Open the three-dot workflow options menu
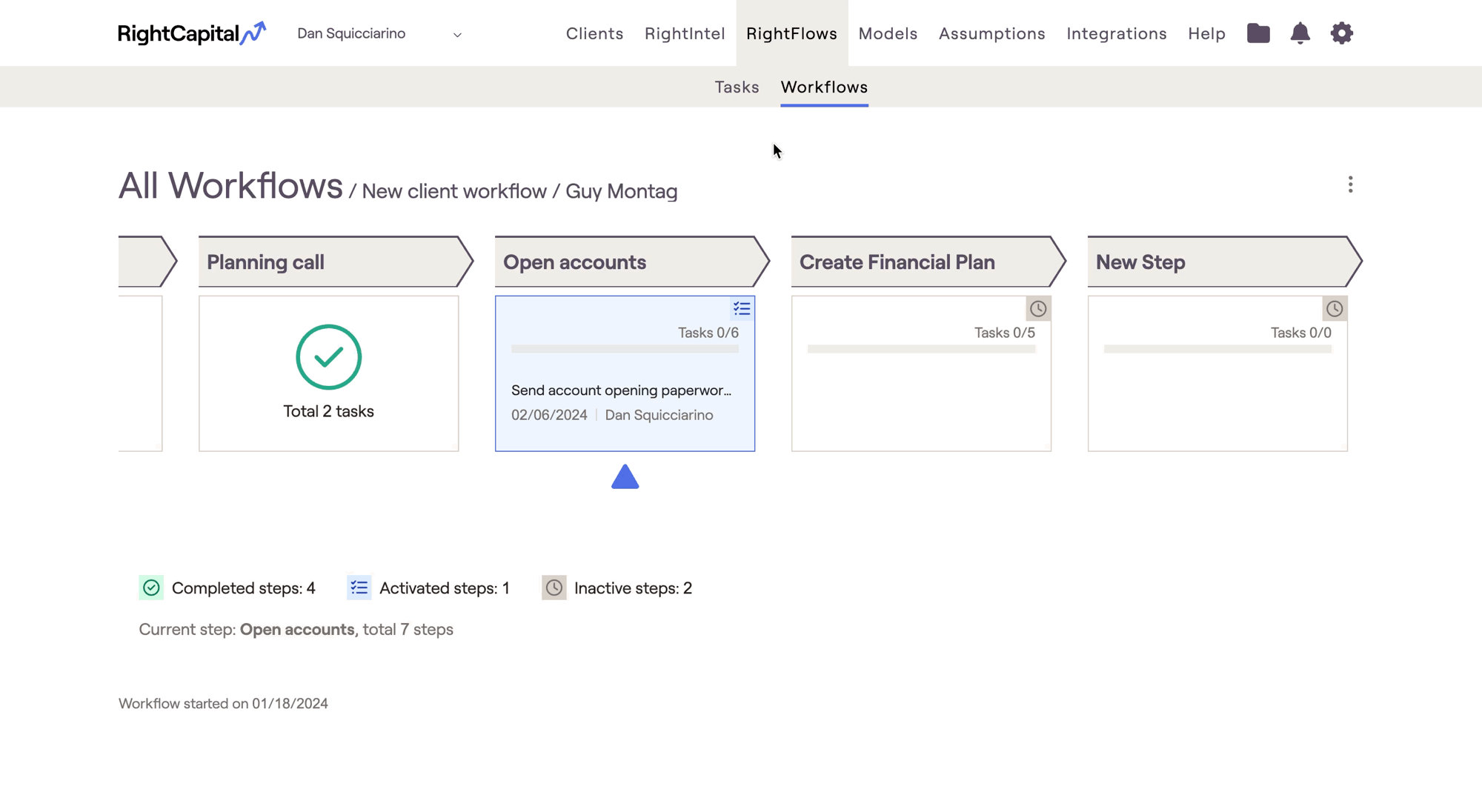 (1350, 184)
